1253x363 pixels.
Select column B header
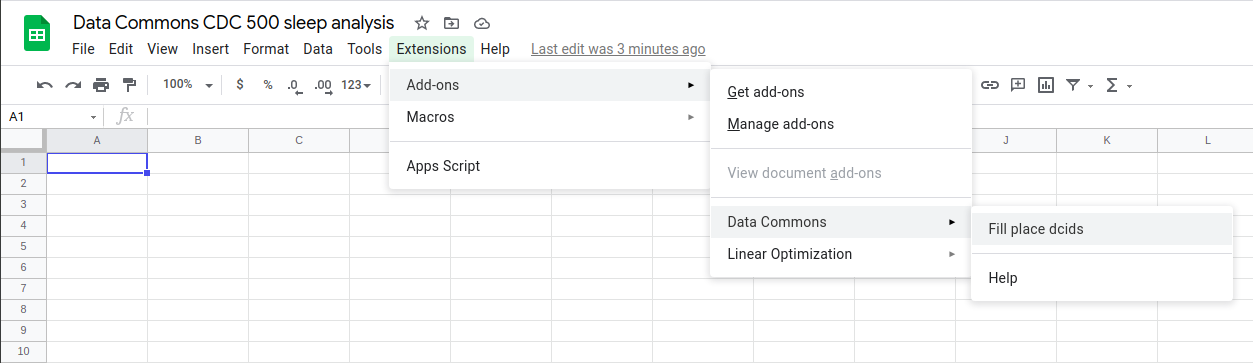198,140
